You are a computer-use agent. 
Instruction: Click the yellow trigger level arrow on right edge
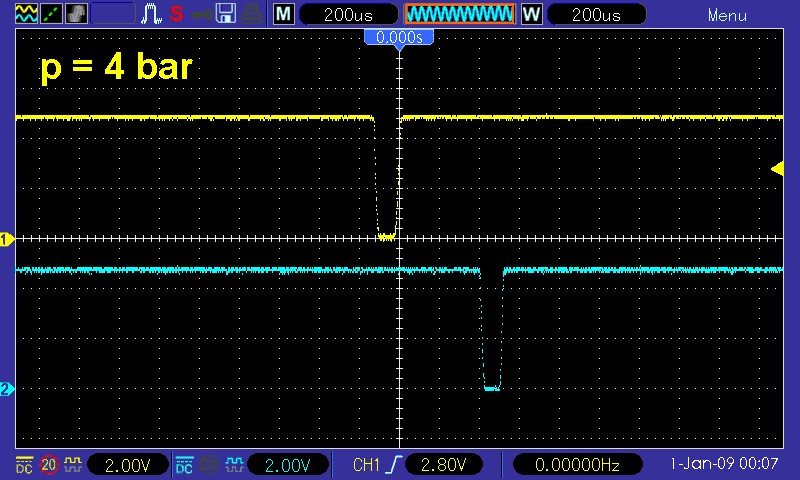(777, 169)
